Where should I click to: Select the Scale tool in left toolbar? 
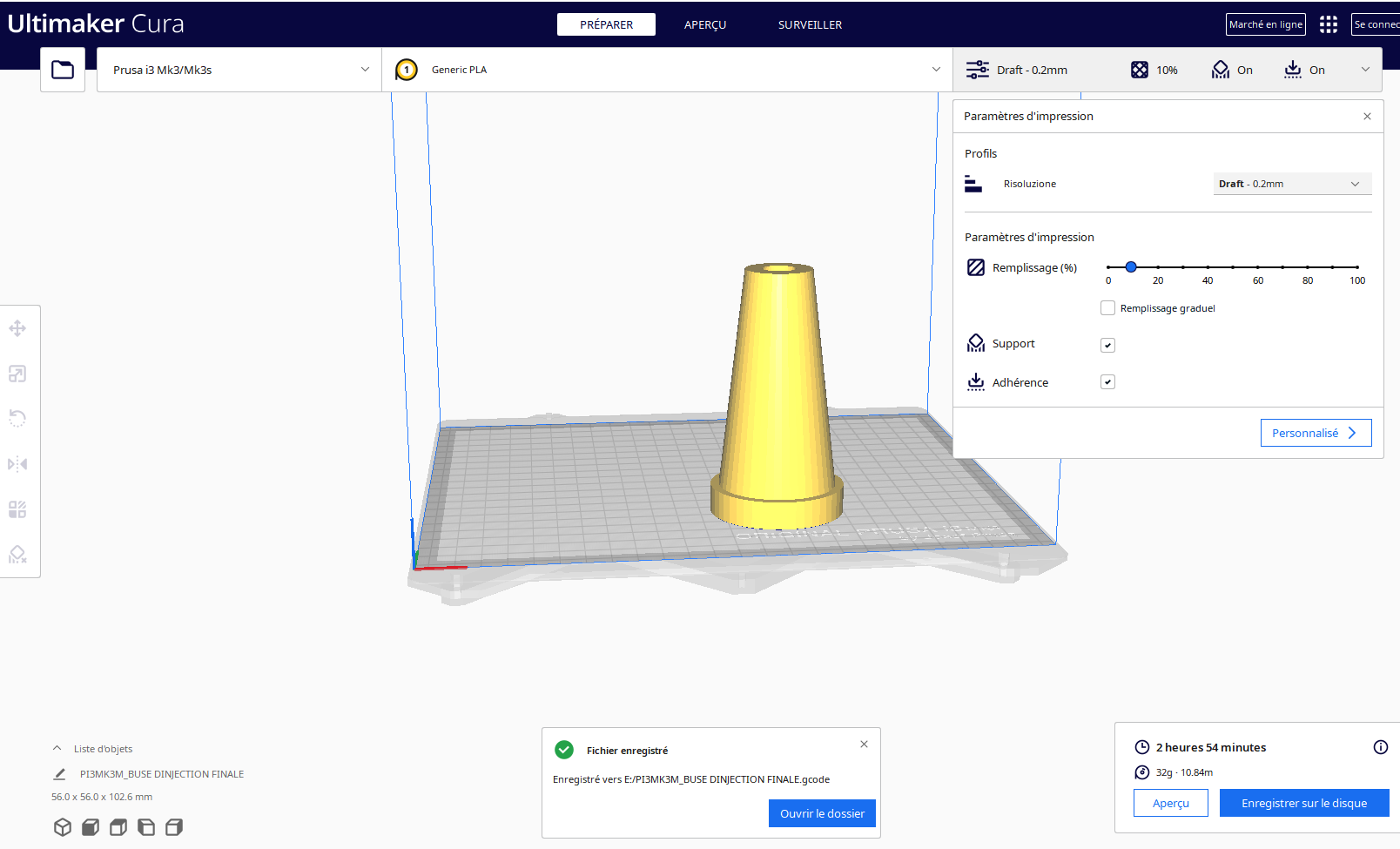pos(17,374)
